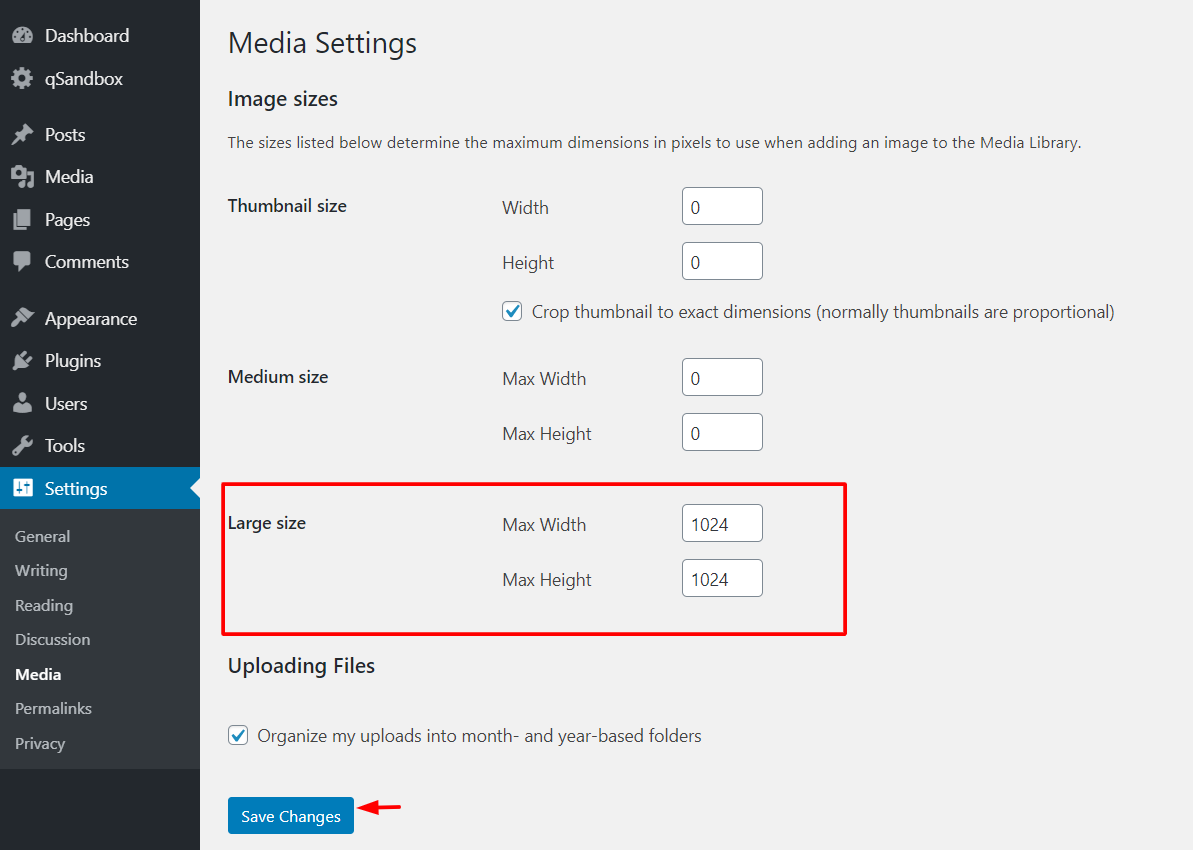Click the Medium size label
This screenshot has width=1193, height=850.
278,377
